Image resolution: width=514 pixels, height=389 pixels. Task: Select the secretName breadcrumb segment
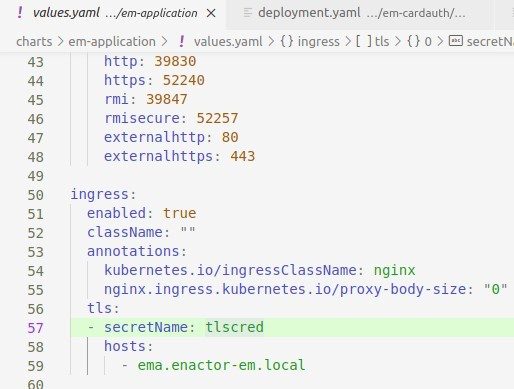point(490,42)
